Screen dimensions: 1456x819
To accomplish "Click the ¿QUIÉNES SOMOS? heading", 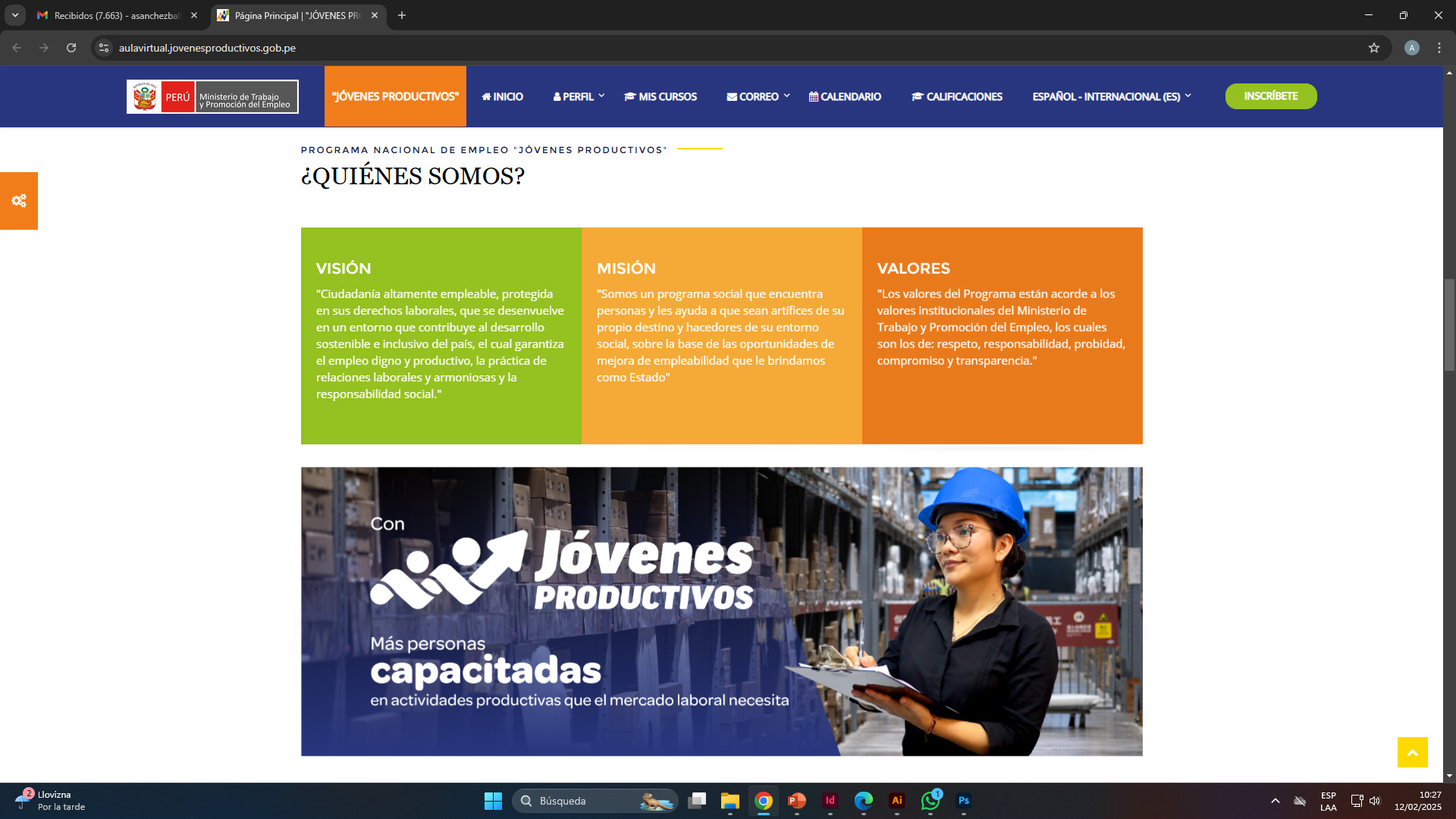I will tap(413, 176).
